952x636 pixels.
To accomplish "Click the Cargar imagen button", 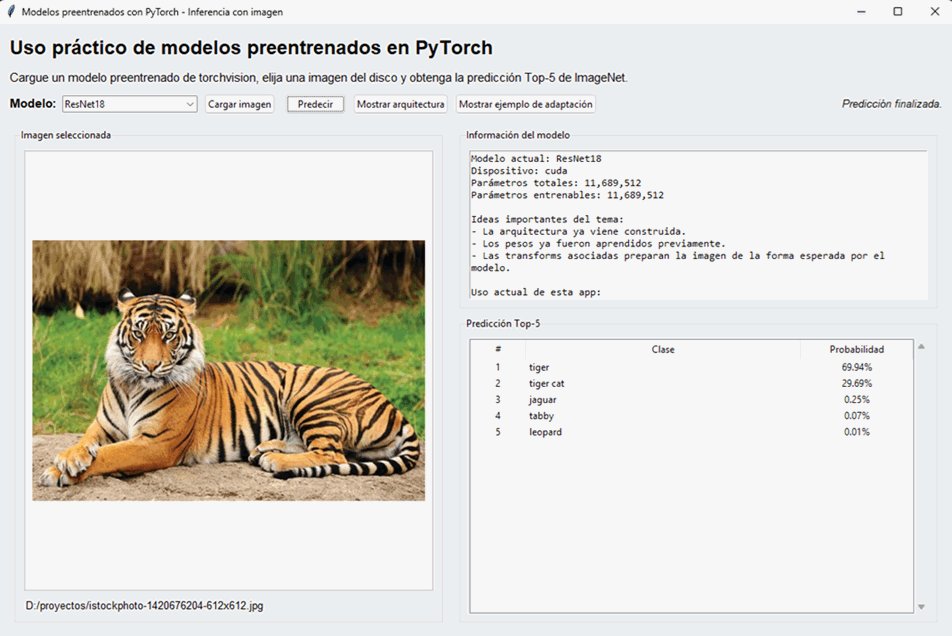I will click(x=239, y=103).
